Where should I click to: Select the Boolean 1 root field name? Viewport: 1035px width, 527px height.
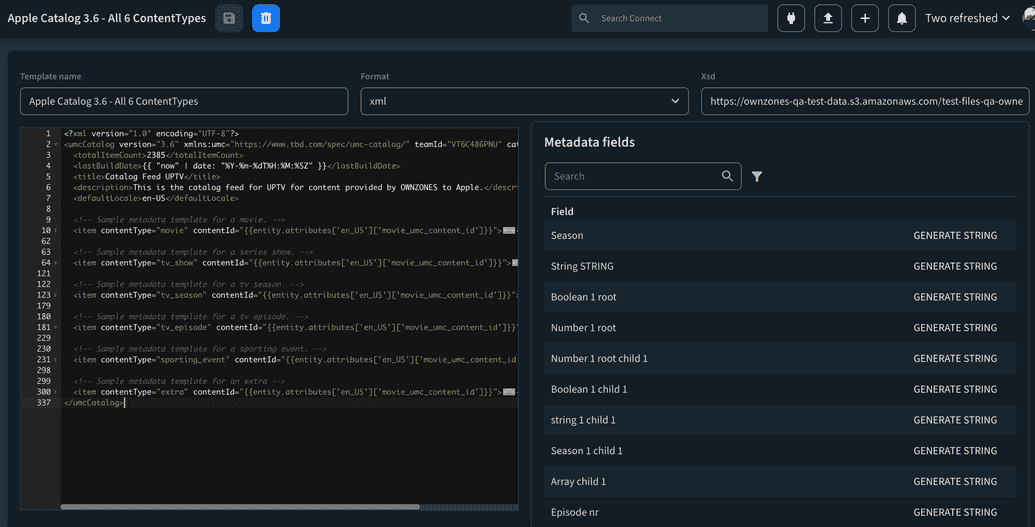click(584, 297)
